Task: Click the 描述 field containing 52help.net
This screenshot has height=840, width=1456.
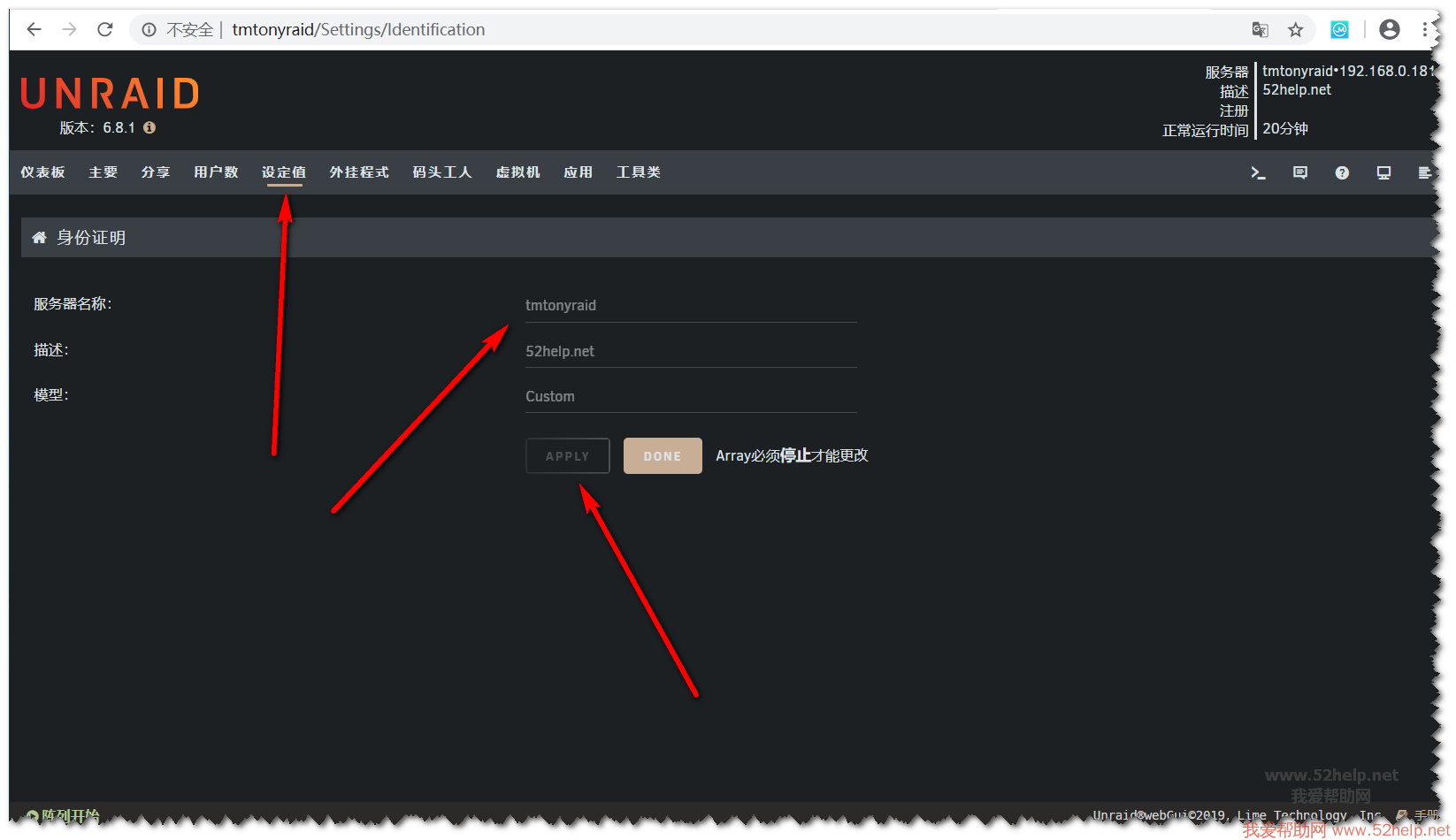Action: [x=690, y=352]
